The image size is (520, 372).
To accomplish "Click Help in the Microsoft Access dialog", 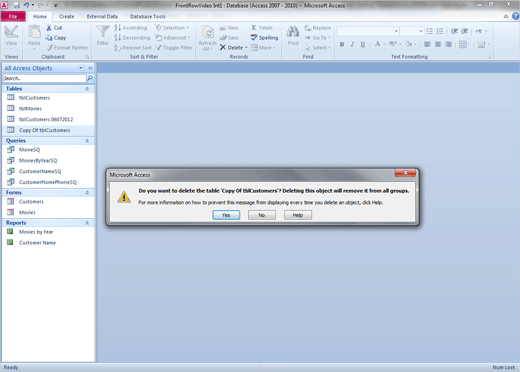I will 298,215.
